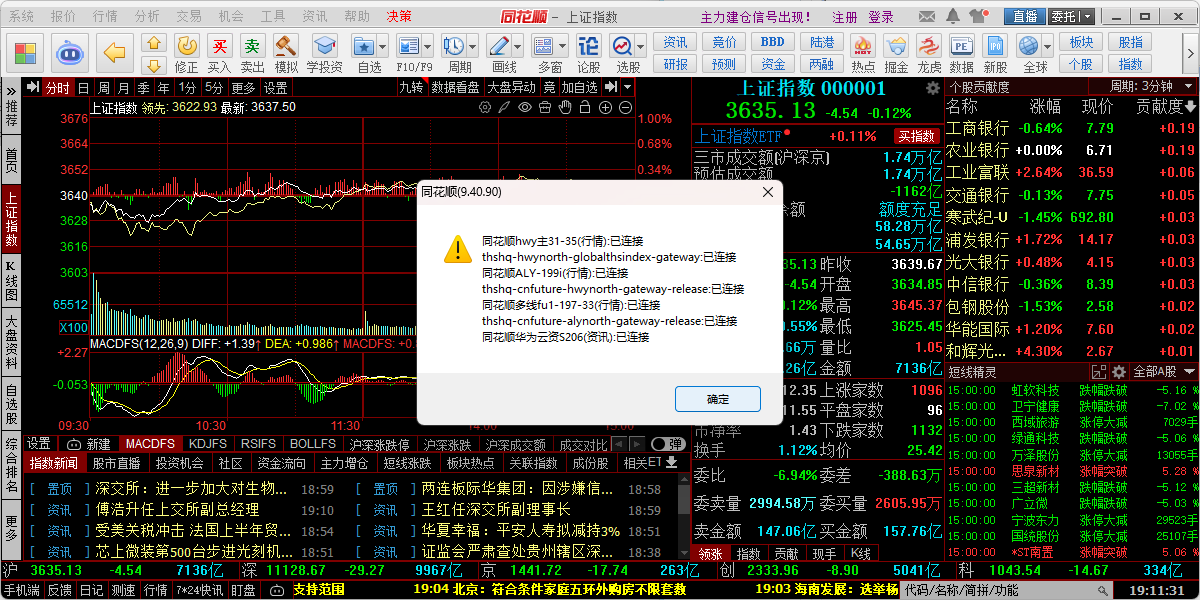Select 工商银行 row in contribution list
Image resolution: width=1200 pixels, height=600 pixels.
[1071, 128]
